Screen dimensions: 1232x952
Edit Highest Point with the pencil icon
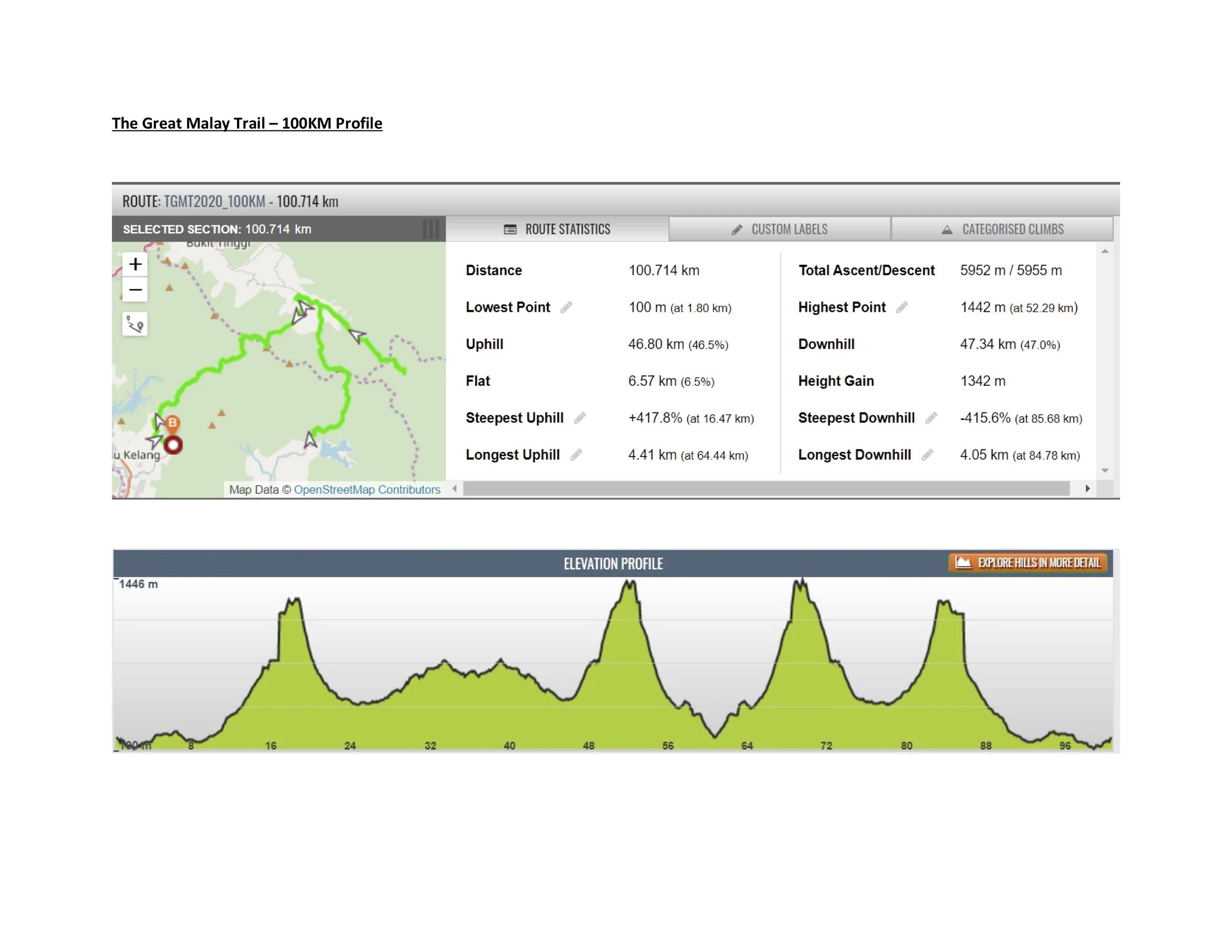[901, 307]
